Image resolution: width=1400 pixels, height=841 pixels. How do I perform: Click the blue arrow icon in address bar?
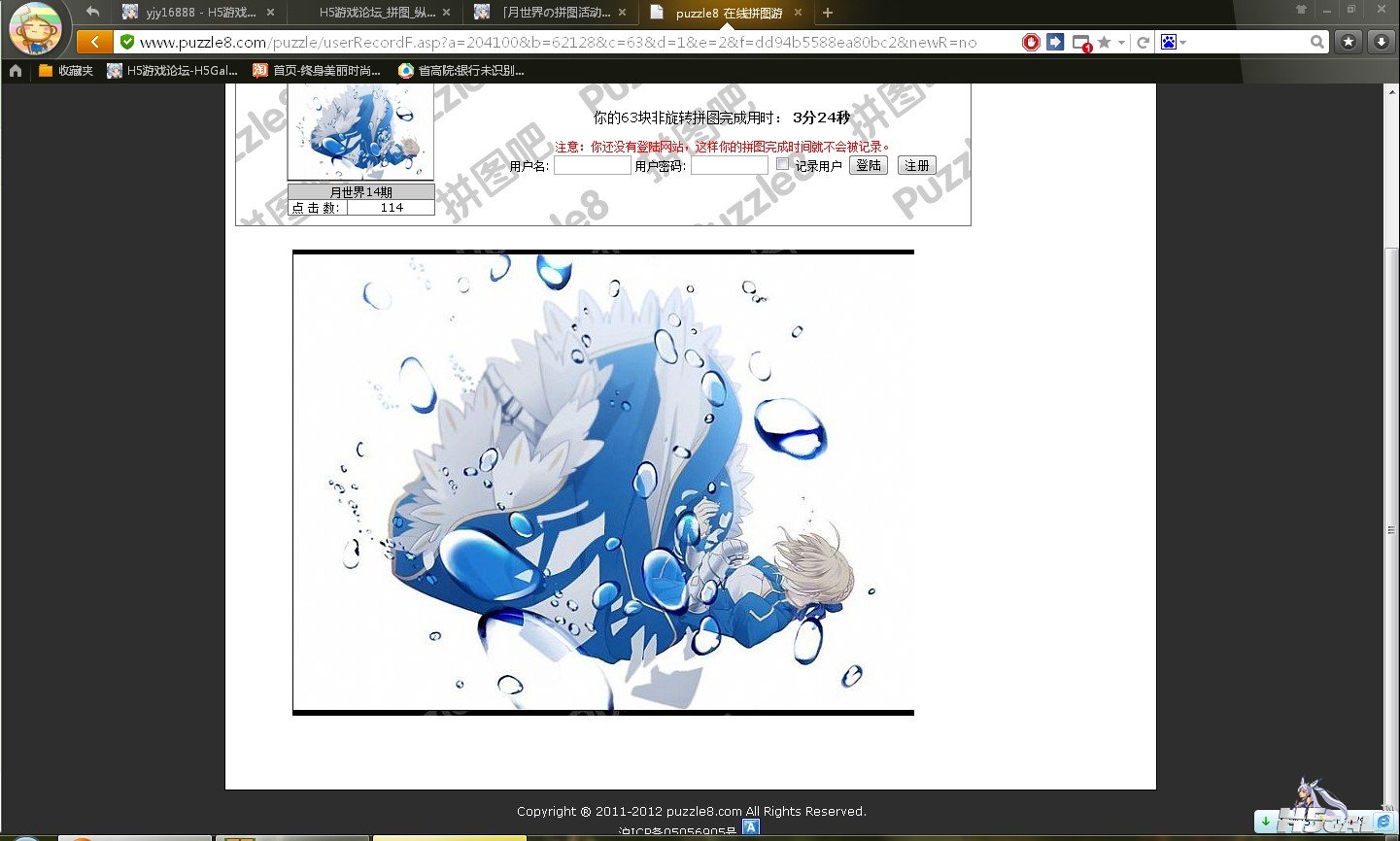1055,42
